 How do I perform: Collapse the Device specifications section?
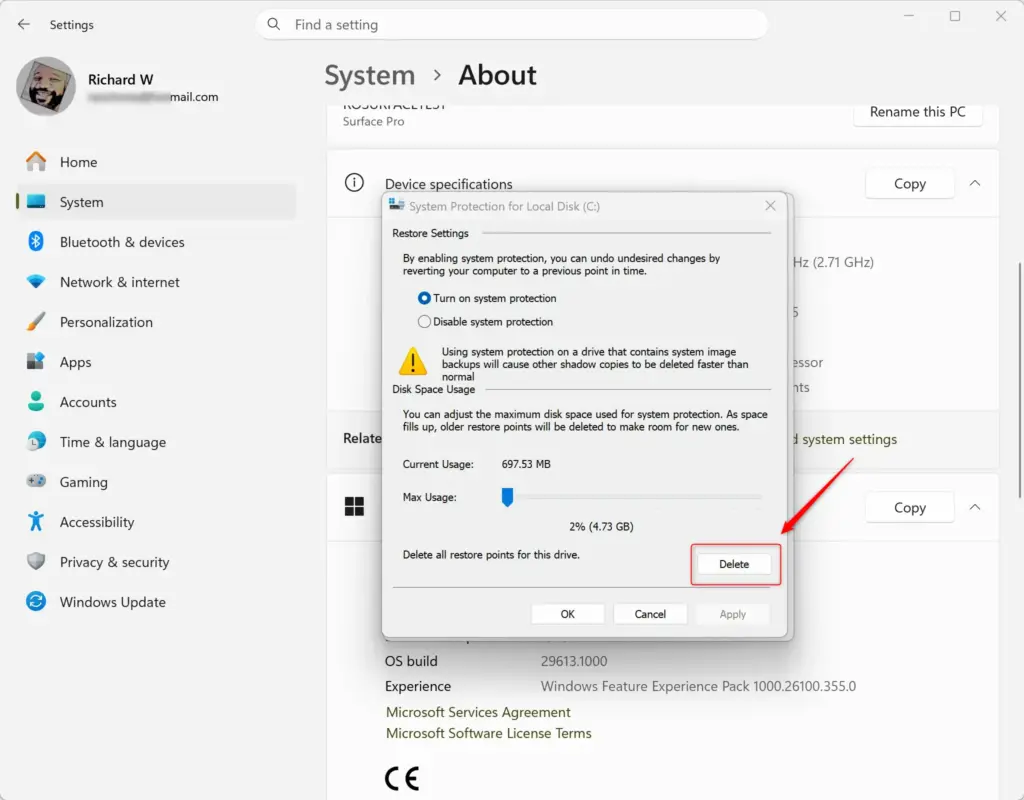(975, 183)
